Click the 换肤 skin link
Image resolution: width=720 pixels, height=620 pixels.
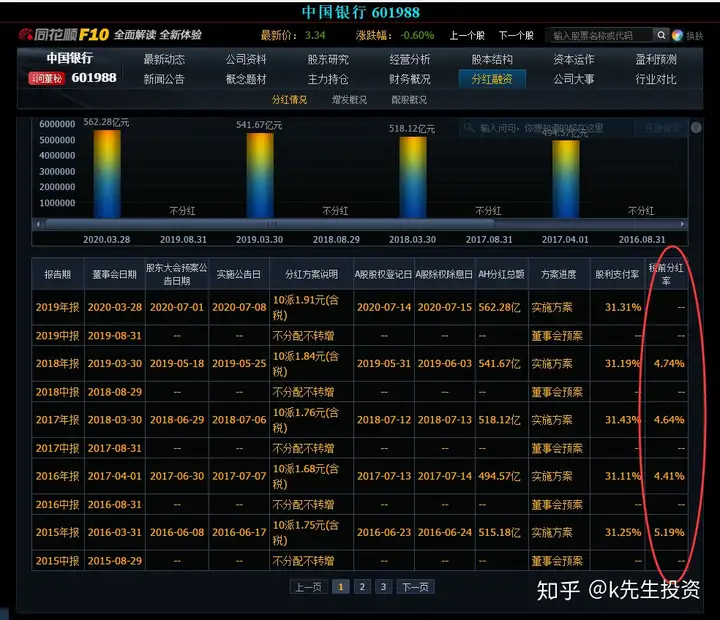[694, 36]
